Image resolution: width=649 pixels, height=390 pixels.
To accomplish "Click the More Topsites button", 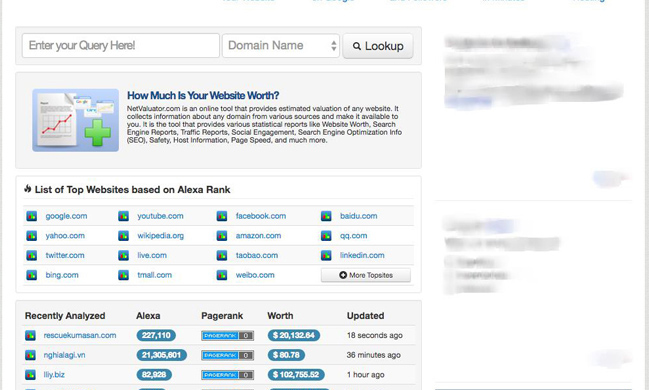I will (x=366, y=275).
